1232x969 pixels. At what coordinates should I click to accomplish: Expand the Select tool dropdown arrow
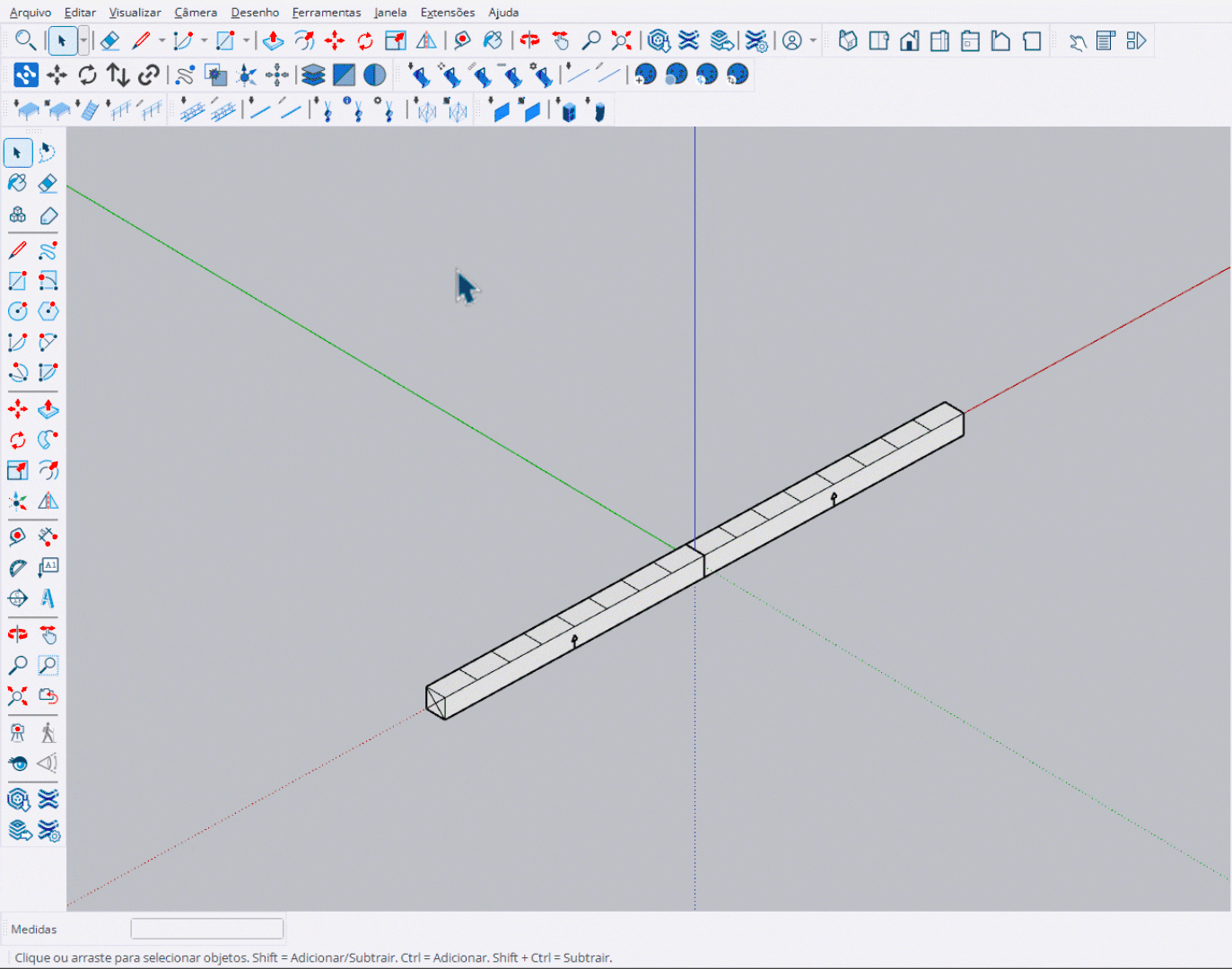click(83, 41)
